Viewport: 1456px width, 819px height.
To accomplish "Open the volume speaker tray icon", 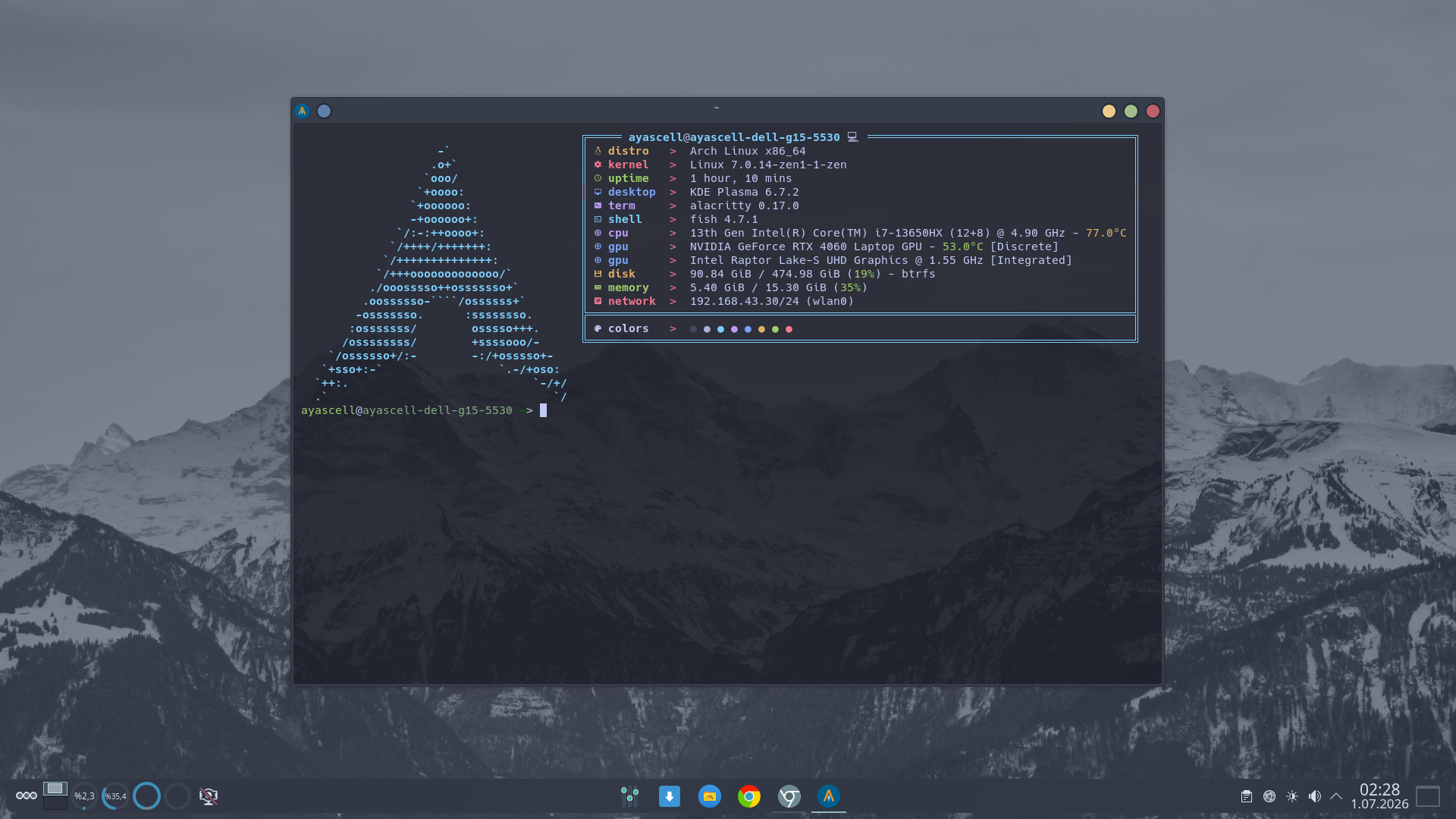I will [x=1315, y=796].
